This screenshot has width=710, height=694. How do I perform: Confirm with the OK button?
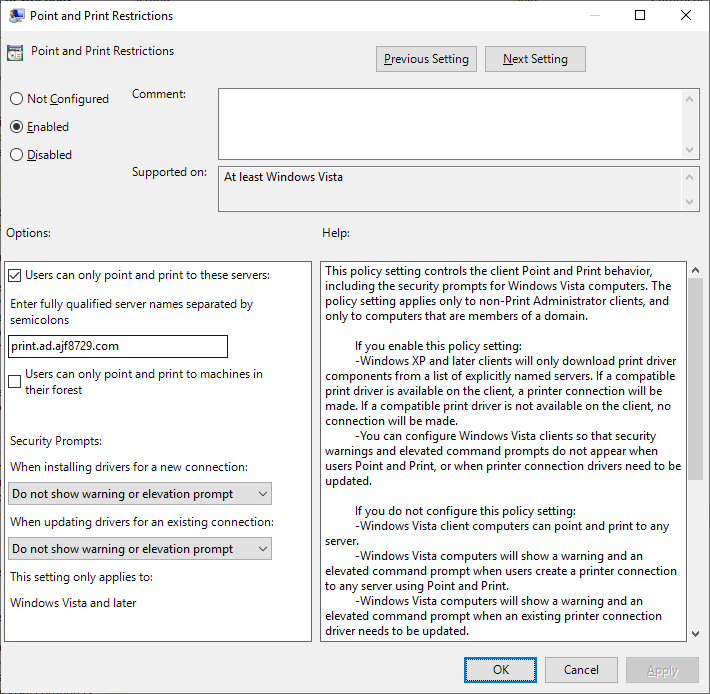tap(500, 670)
